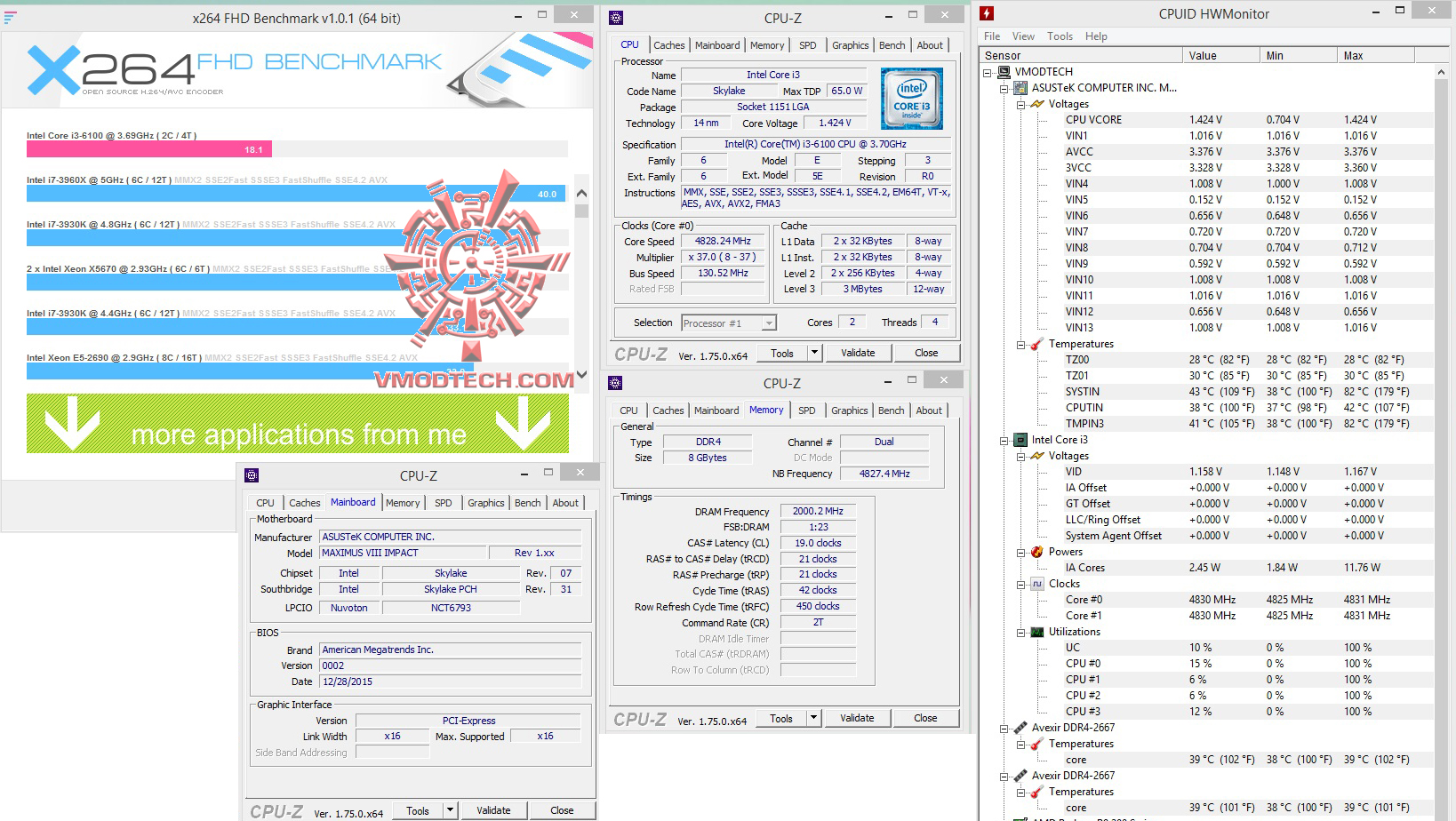
Task: Open the File menu in HWMonitor
Action: pyautogui.click(x=992, y=36)
